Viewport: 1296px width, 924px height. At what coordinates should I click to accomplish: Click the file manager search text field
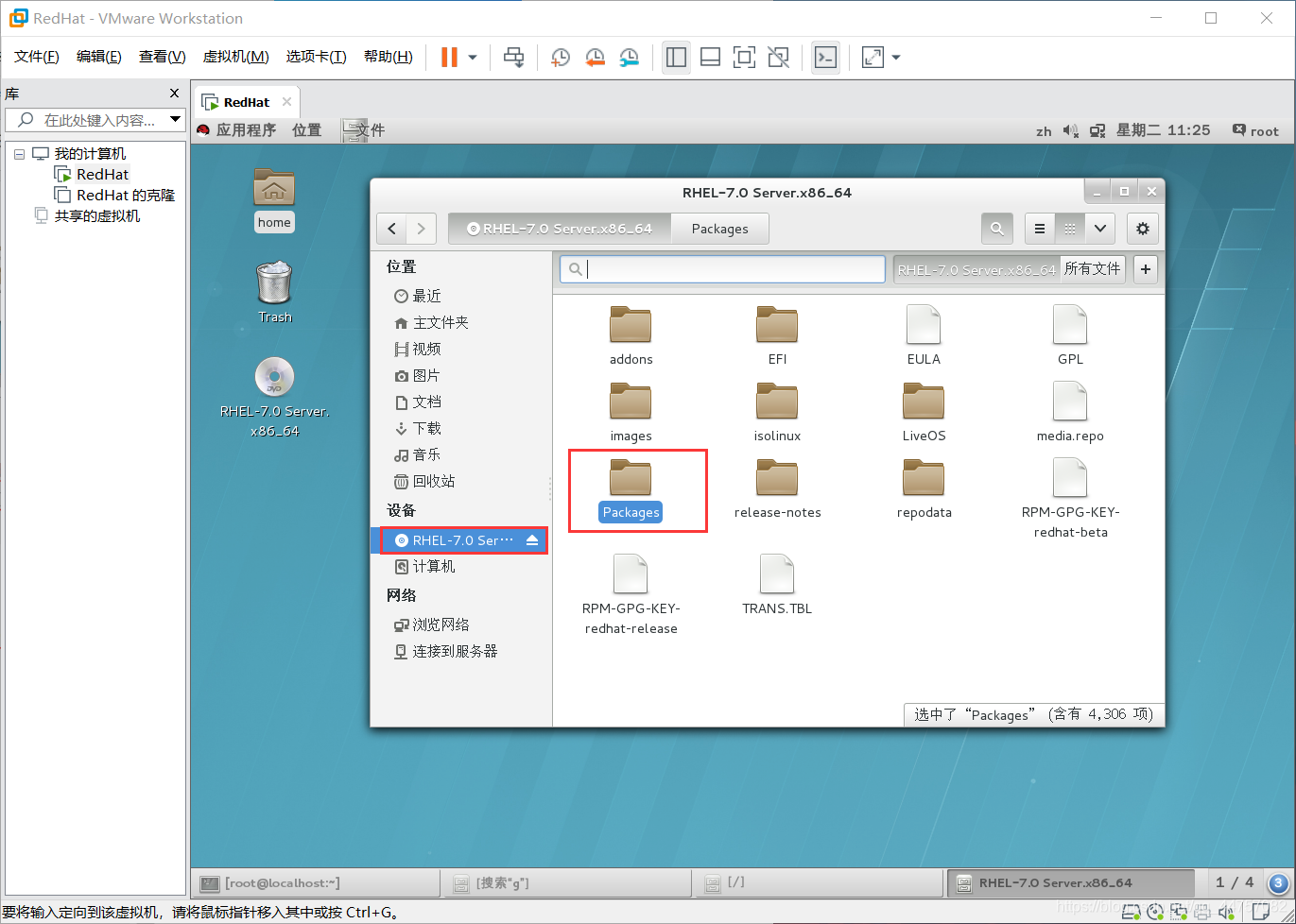click(723, 269)
